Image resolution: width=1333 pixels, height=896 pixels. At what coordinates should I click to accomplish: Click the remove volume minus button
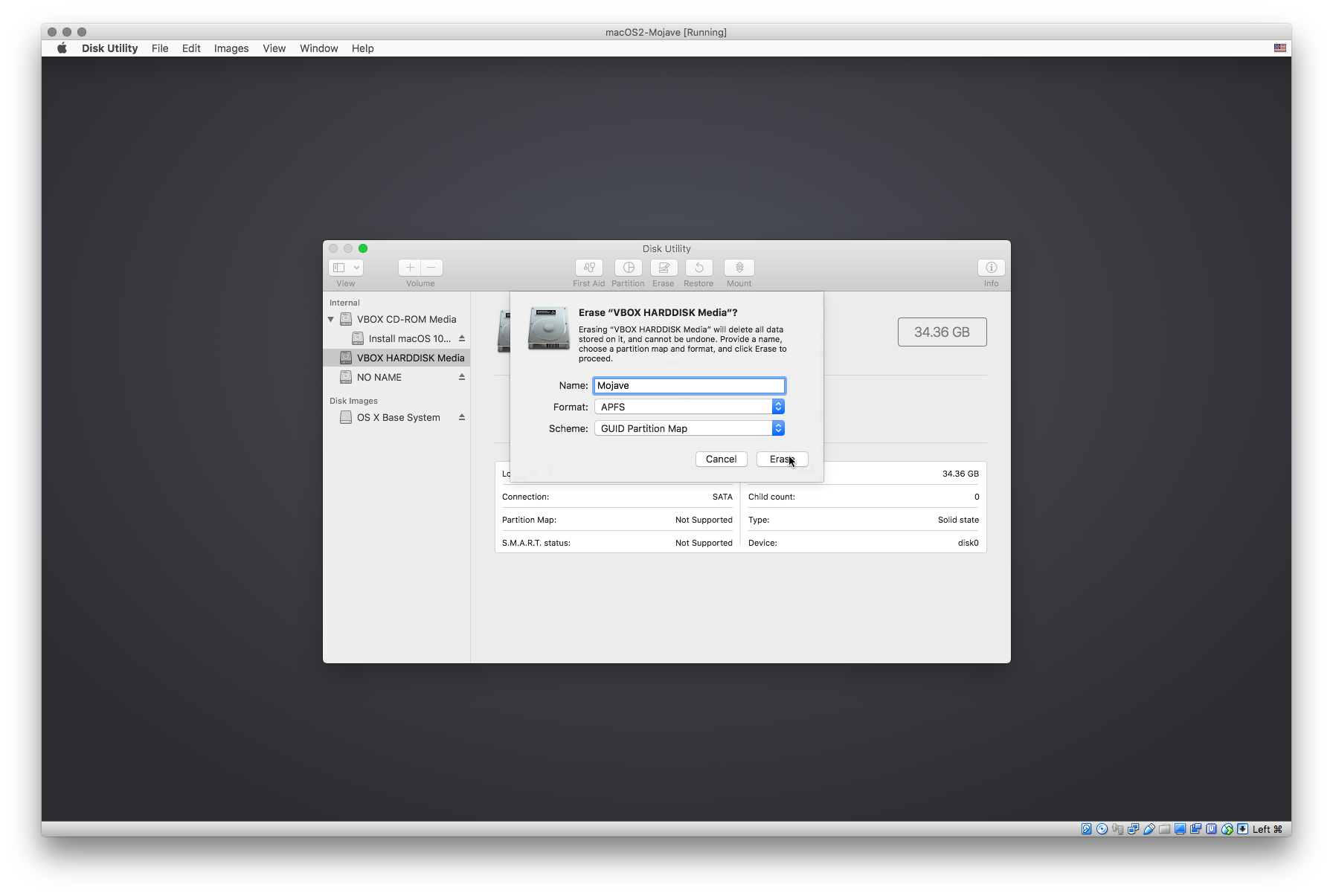click(x=431, y=268)
